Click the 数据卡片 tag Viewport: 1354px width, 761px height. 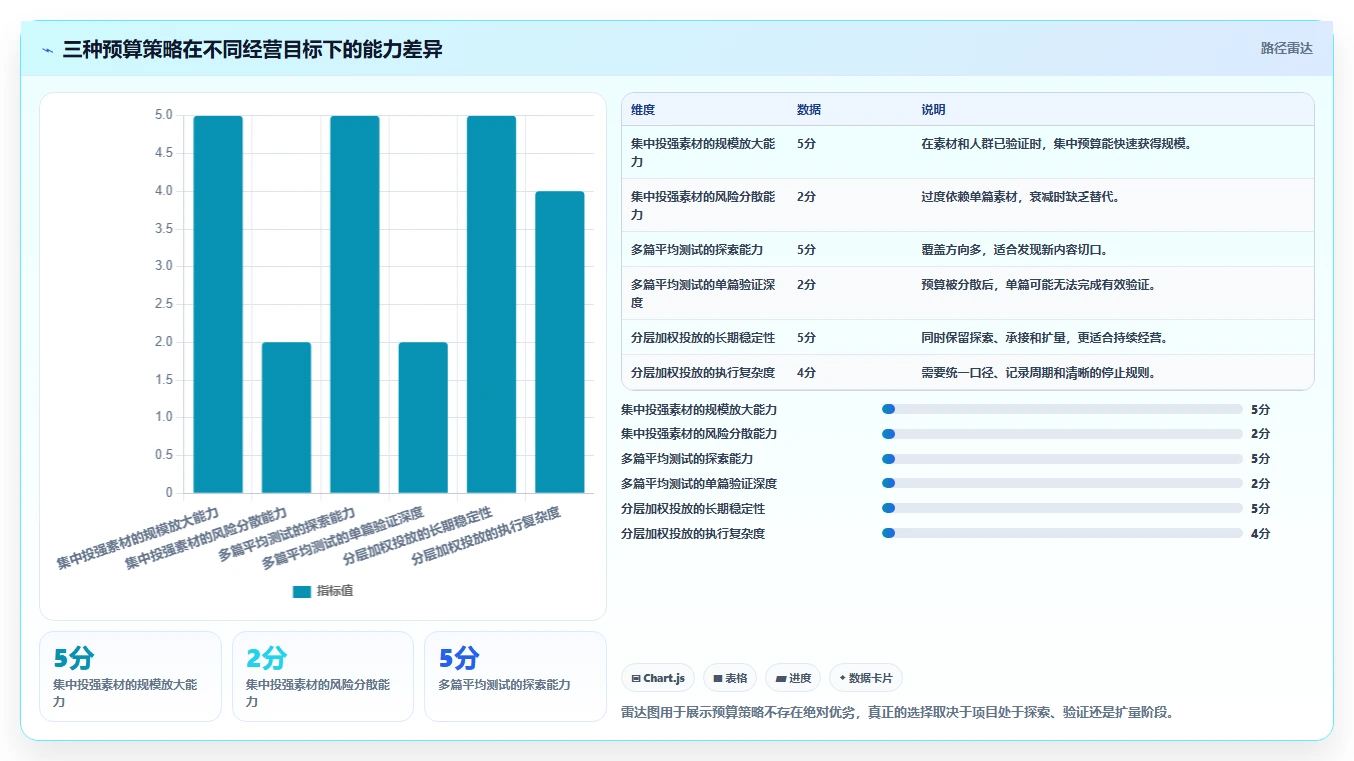pyautogui.click(x=865, y=678)
